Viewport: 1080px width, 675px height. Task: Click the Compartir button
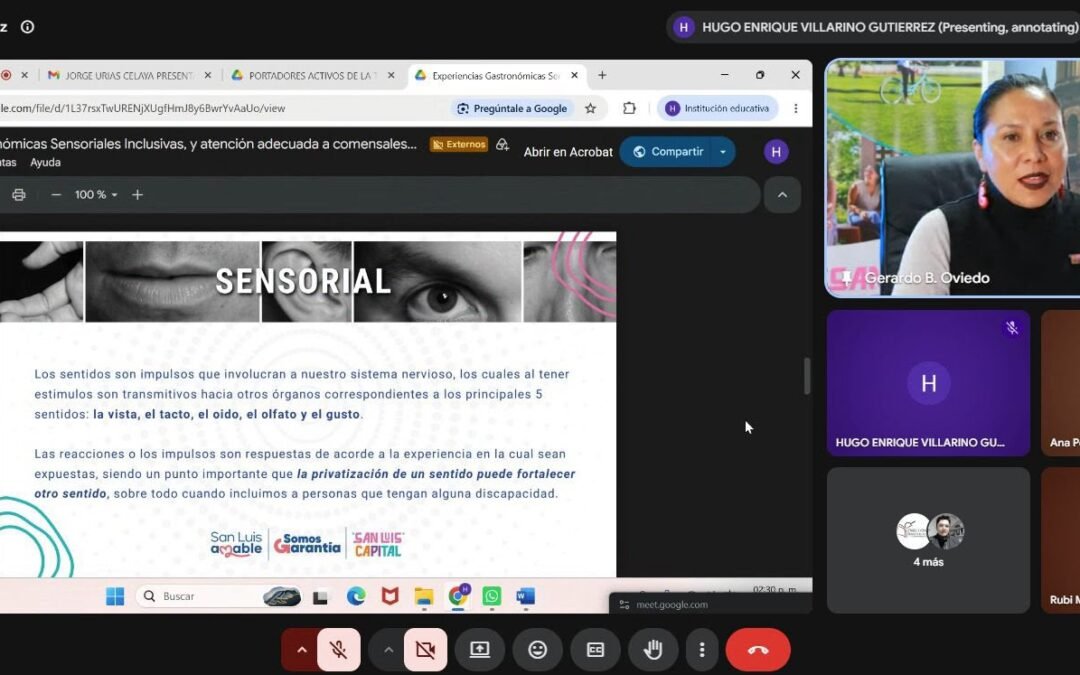click(667, 152)
